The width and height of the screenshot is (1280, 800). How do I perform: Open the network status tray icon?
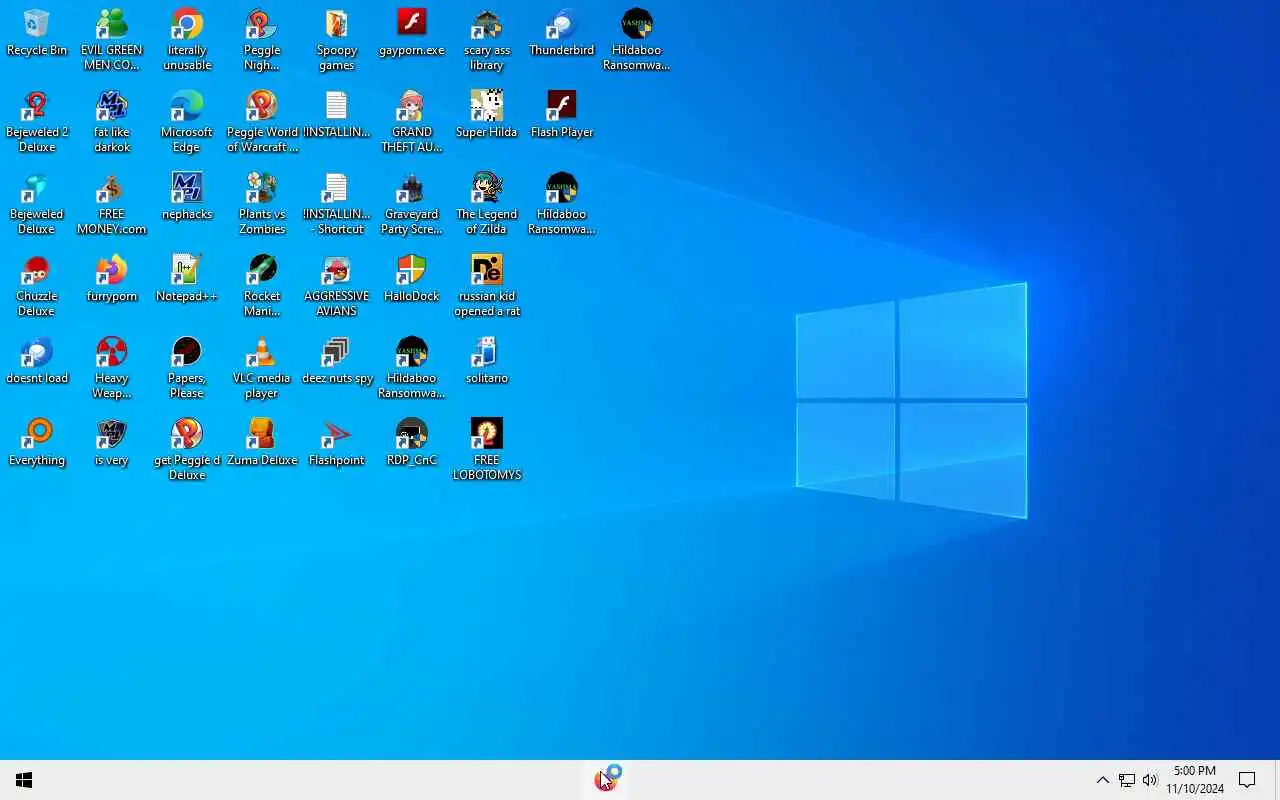point(1126,780)
